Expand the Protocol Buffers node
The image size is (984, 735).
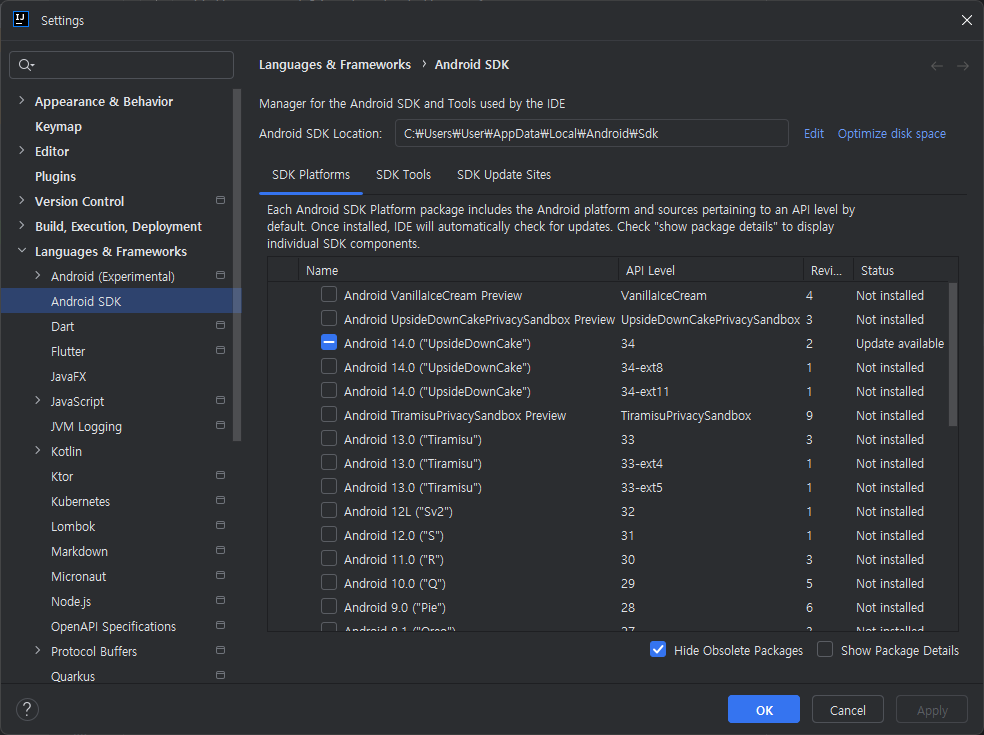pos(38,650)
